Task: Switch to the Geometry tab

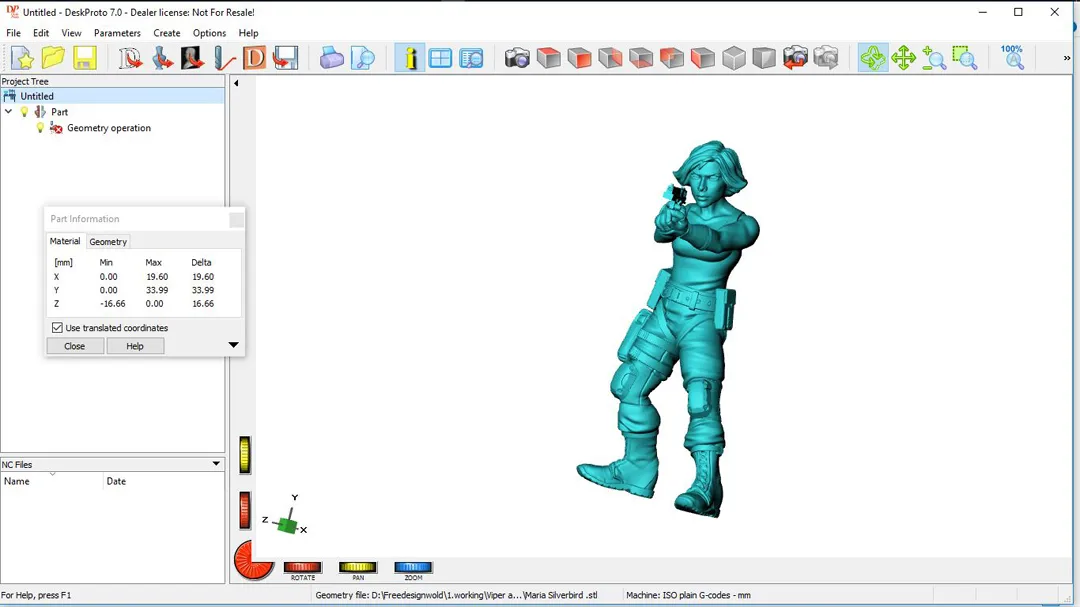Action: pyautogui.click(x=108, y=242)
